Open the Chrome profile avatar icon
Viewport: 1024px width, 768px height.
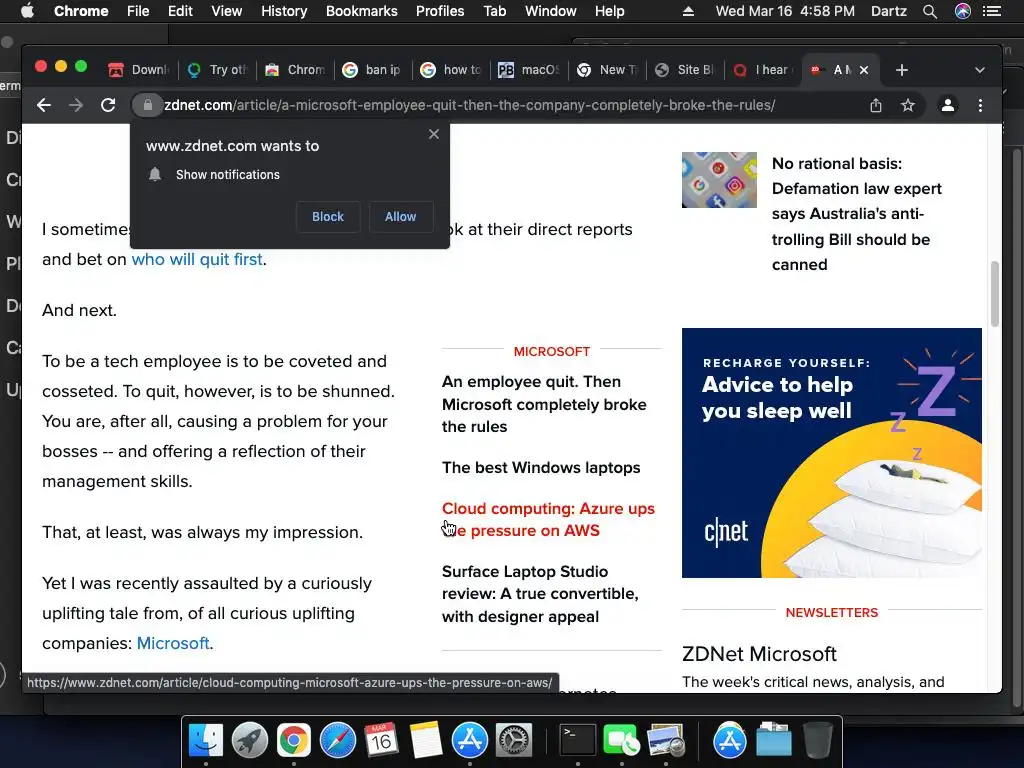948,105
